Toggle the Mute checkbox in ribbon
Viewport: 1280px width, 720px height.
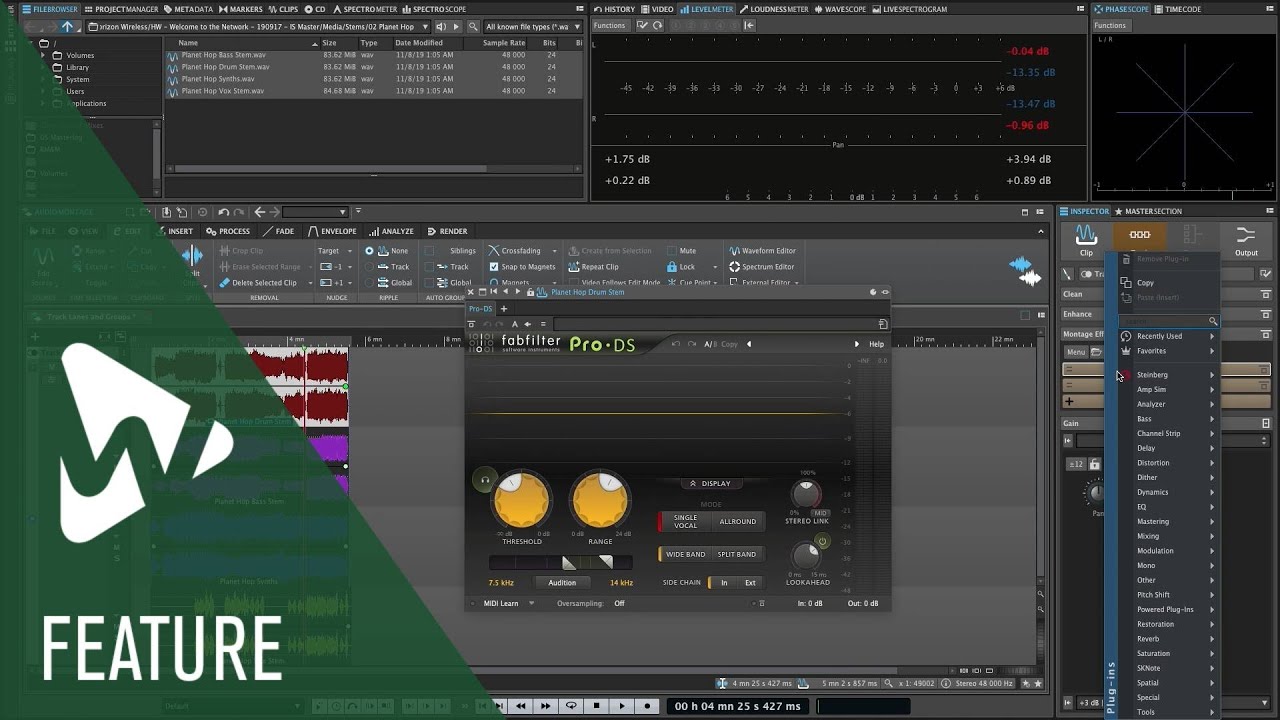point(671,251)
